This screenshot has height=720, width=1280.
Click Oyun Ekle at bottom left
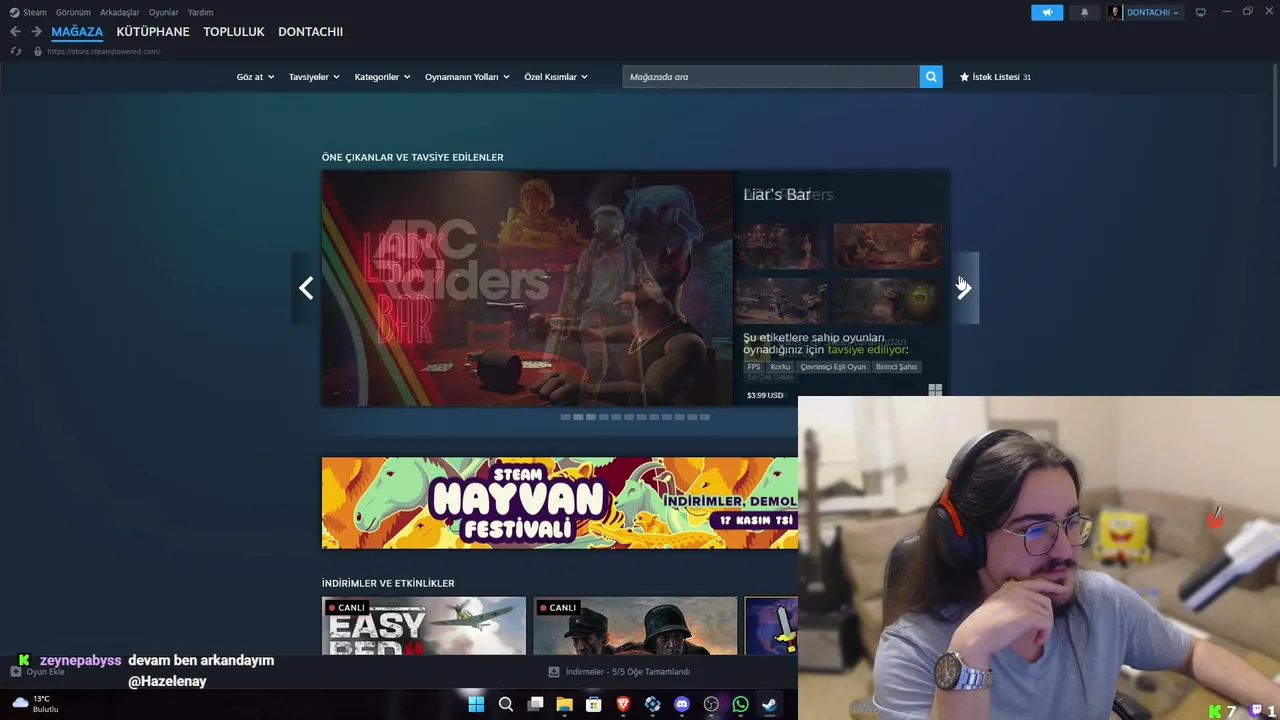pos(38,672)
